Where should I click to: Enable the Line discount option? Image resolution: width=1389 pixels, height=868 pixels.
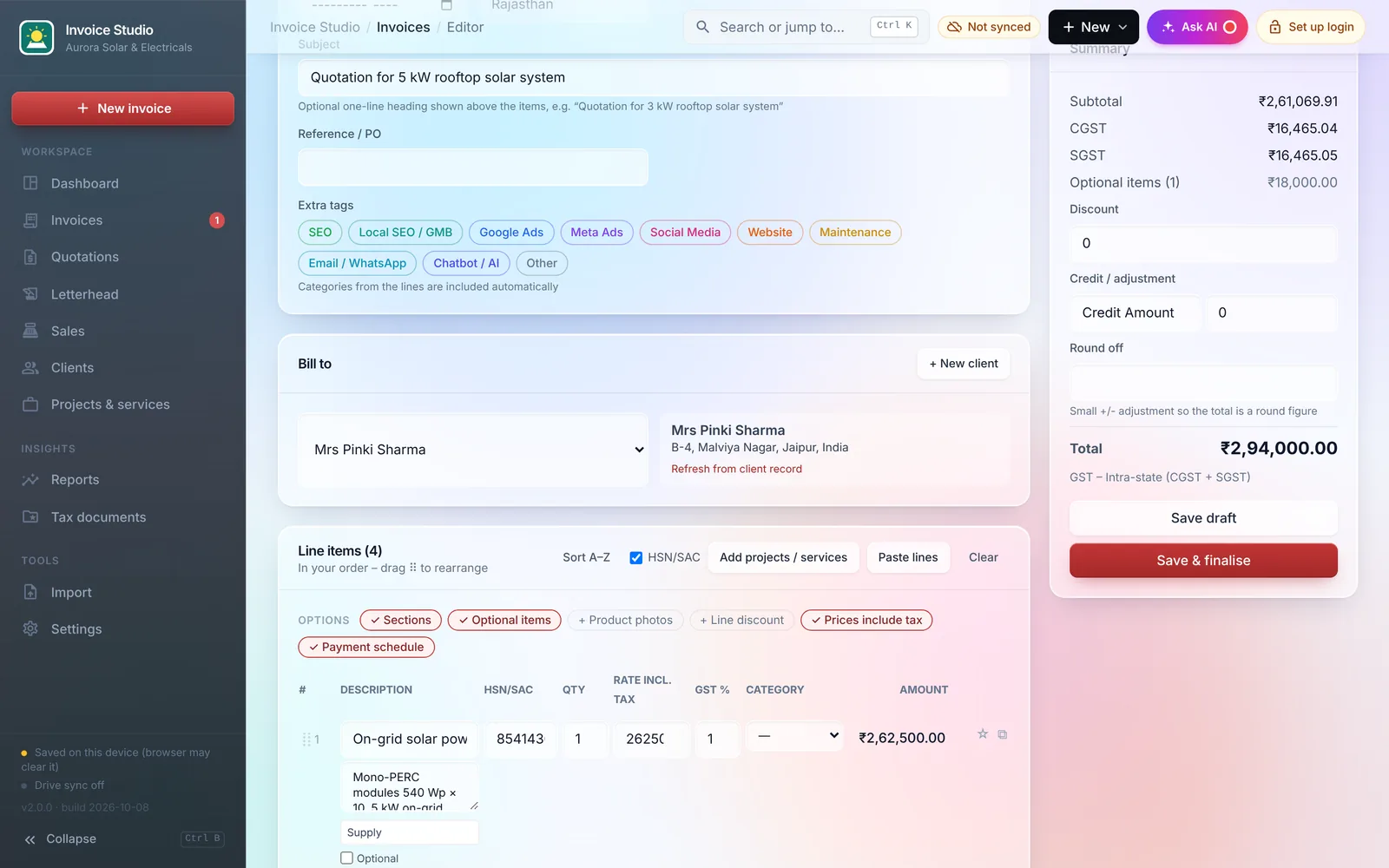[742, 621]
